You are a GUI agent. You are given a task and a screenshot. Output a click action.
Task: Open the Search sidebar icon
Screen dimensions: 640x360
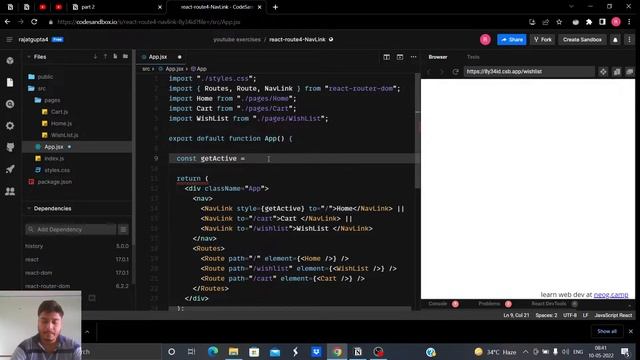coord(10,104)
